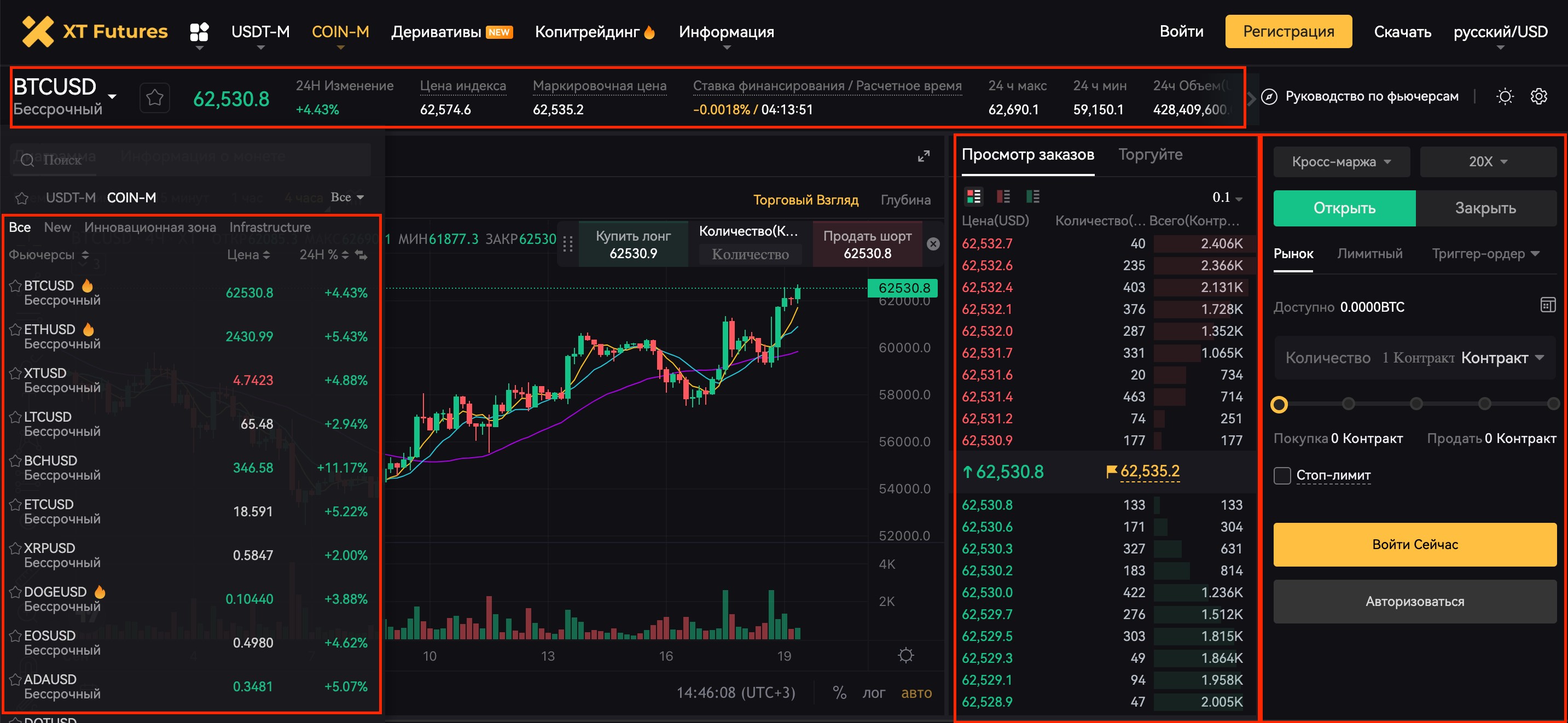Switch to Глубина chart tab
This screenshot has width=1568, height=723.
point(905,200)
